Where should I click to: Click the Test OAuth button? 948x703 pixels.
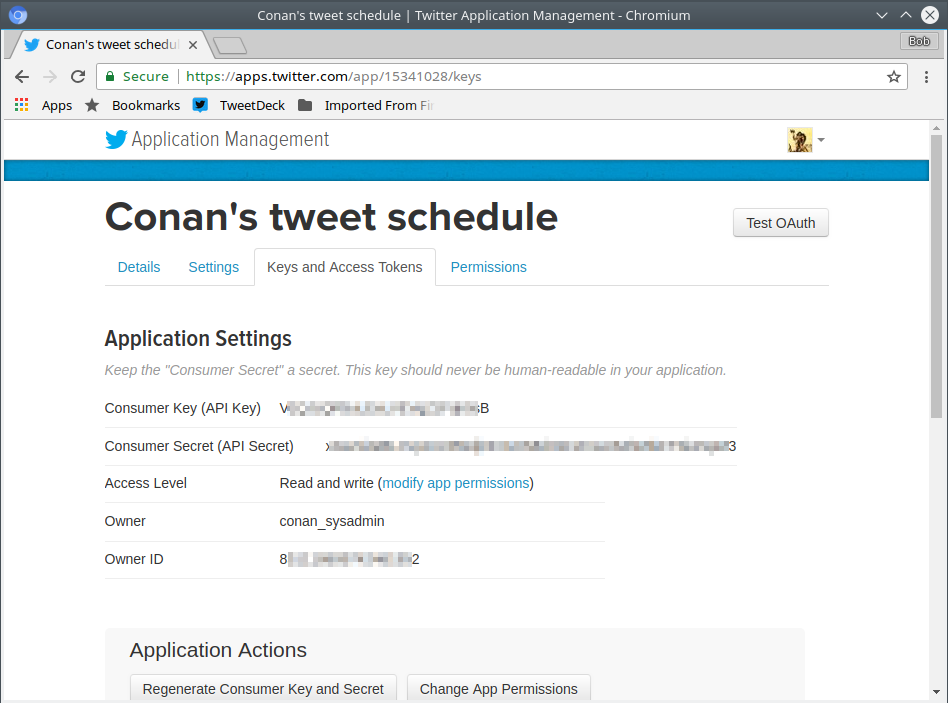(x=781, y=223)
